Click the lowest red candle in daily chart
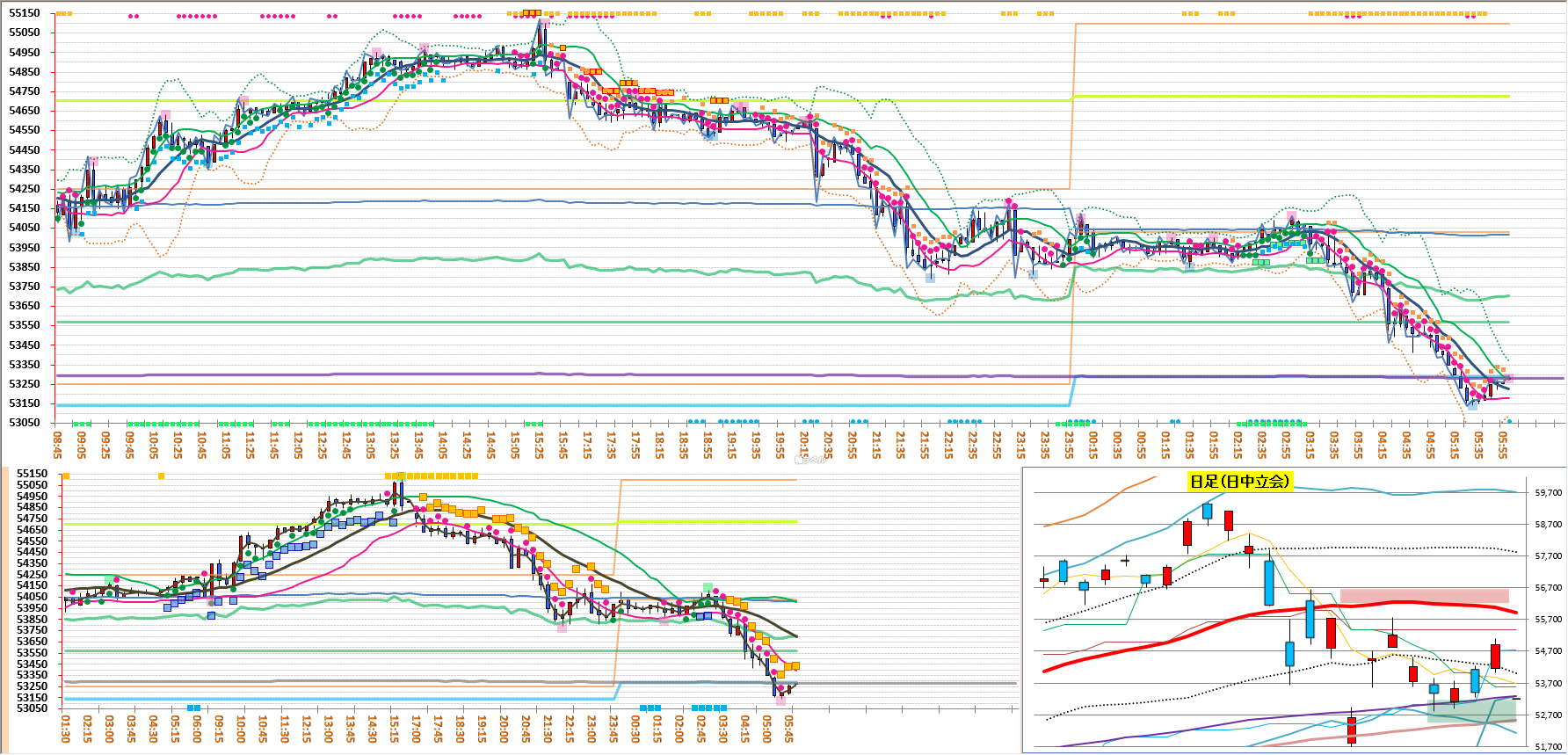1568x755 pixels. tap(1351, 730)
